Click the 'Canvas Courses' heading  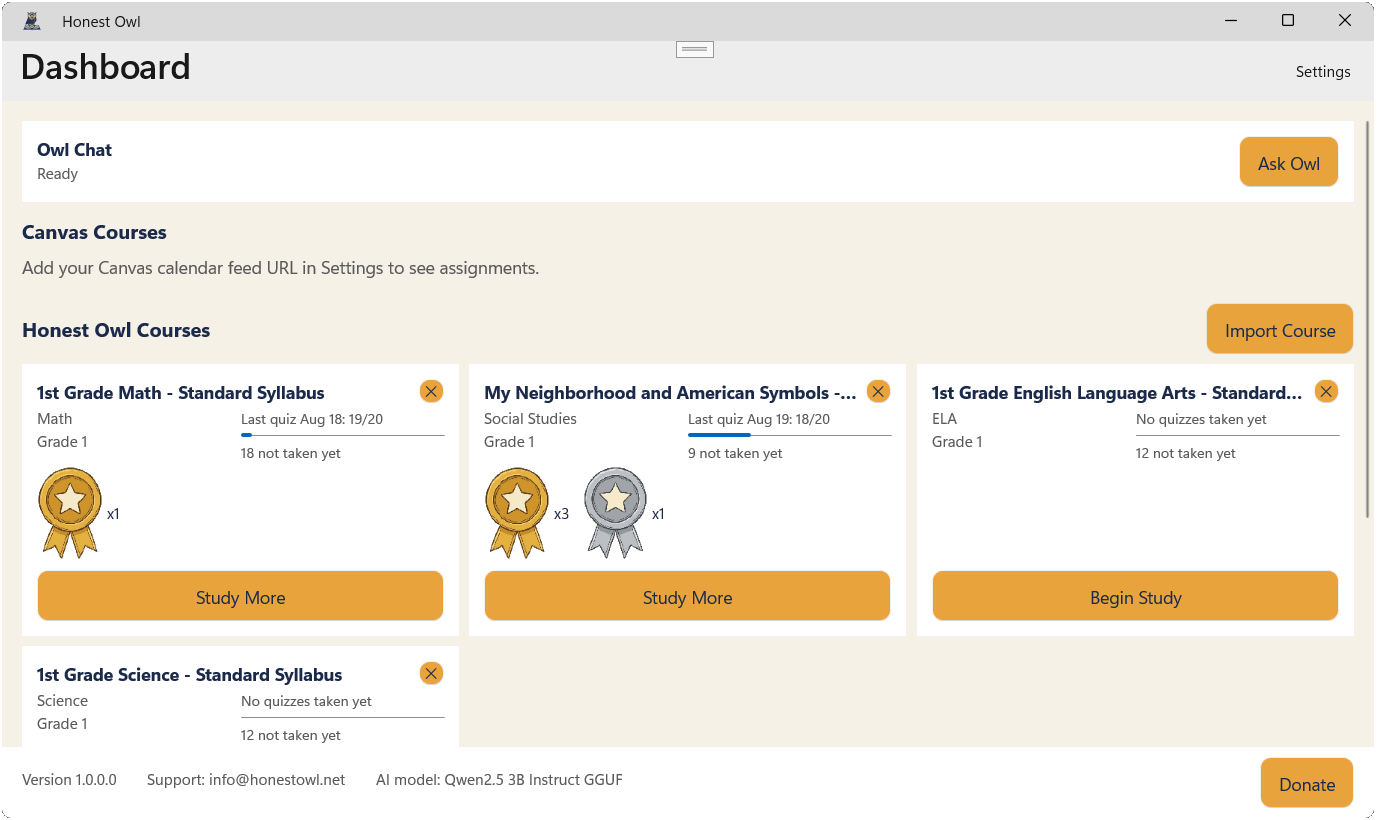[x=94, y=232]
